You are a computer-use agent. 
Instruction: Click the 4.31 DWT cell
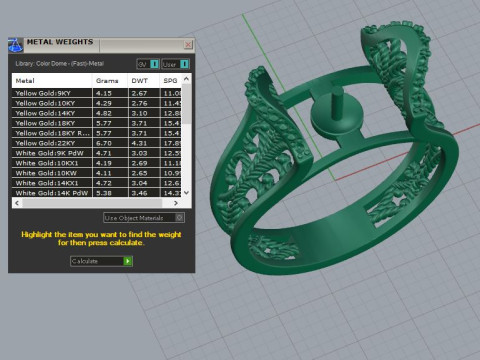[144, 143]
